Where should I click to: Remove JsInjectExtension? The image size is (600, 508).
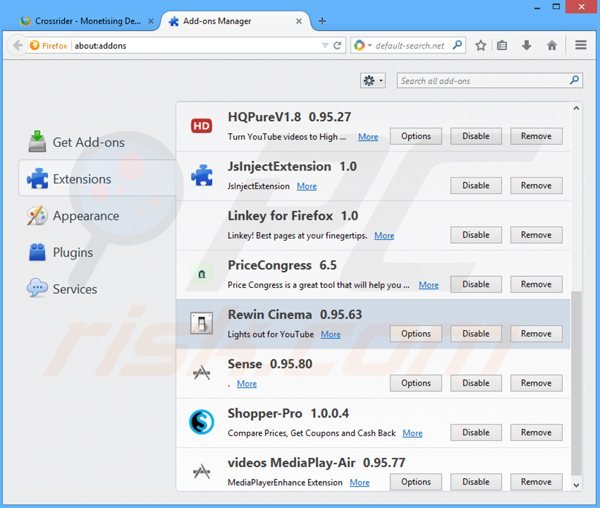coord(536,186)
